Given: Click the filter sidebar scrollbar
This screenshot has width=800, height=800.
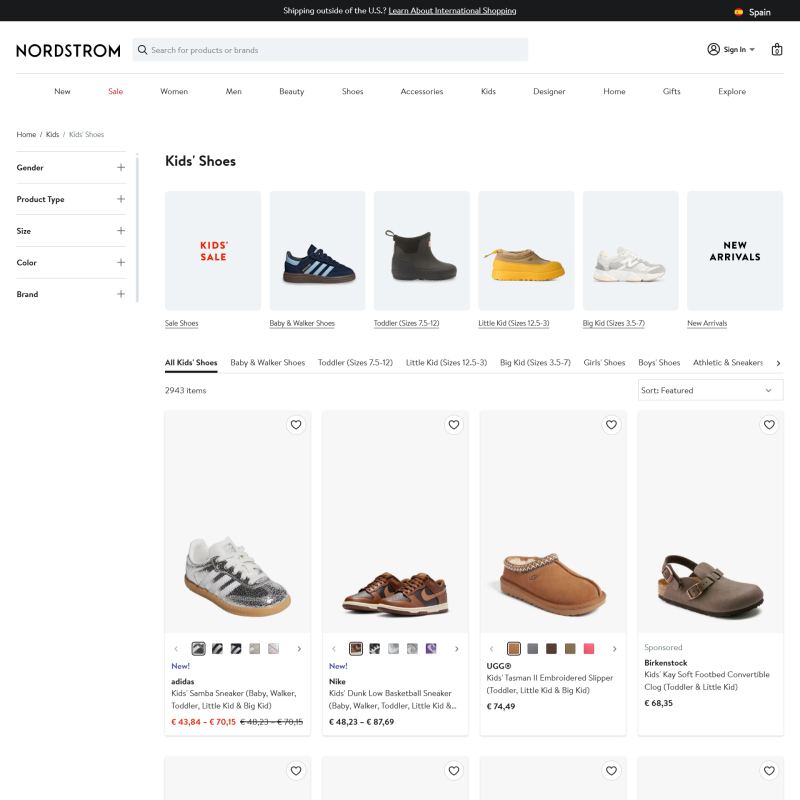Looking at the screenshot, I should (137, 228).
